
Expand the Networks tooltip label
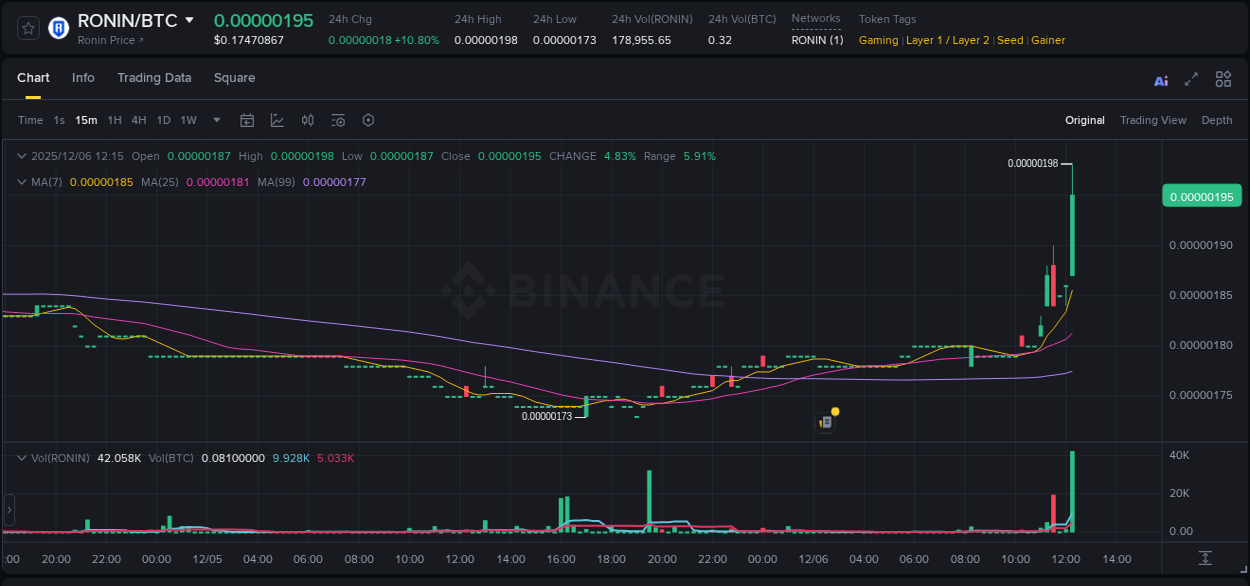(816, 18)
